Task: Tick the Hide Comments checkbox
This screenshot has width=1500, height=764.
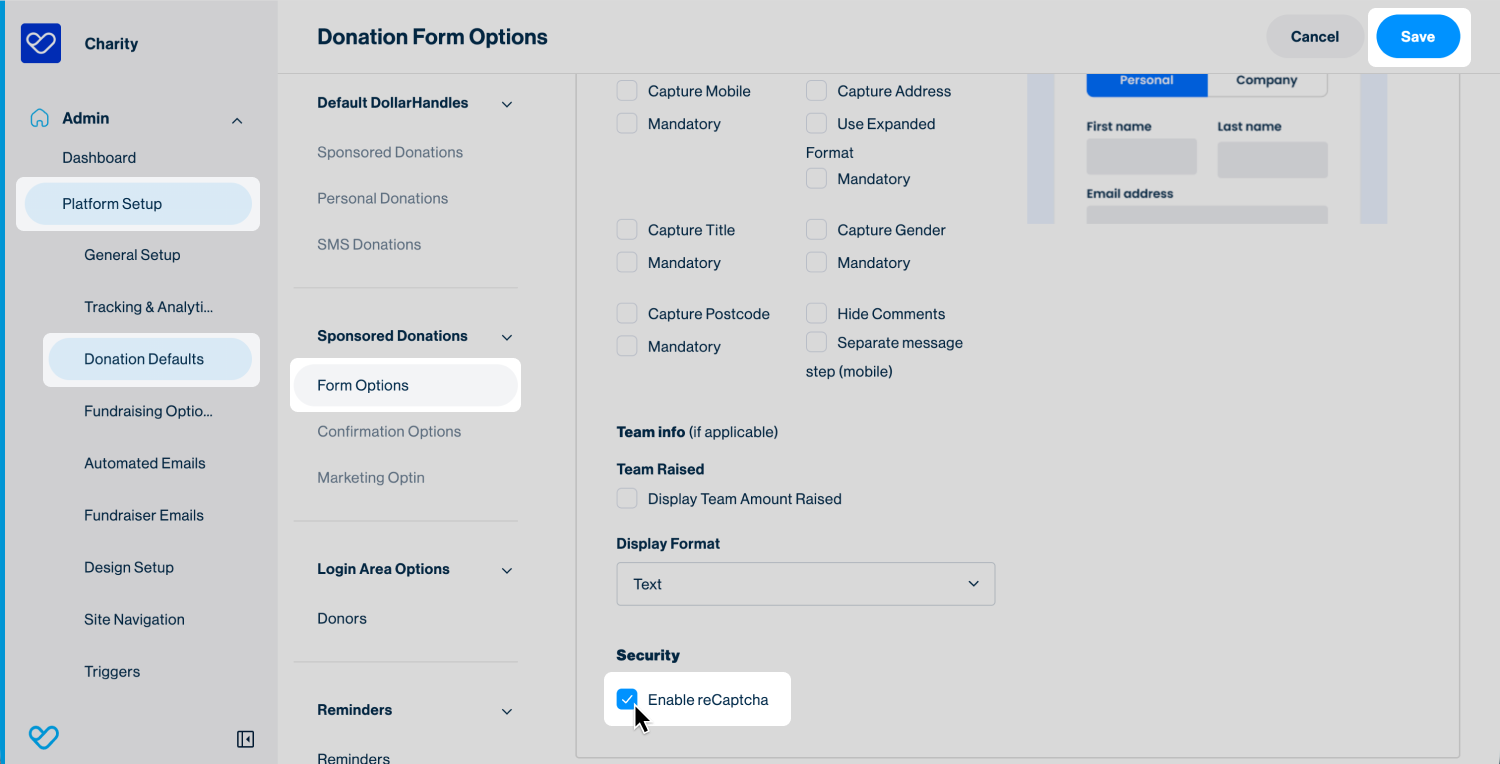Action: pos(817,314)
